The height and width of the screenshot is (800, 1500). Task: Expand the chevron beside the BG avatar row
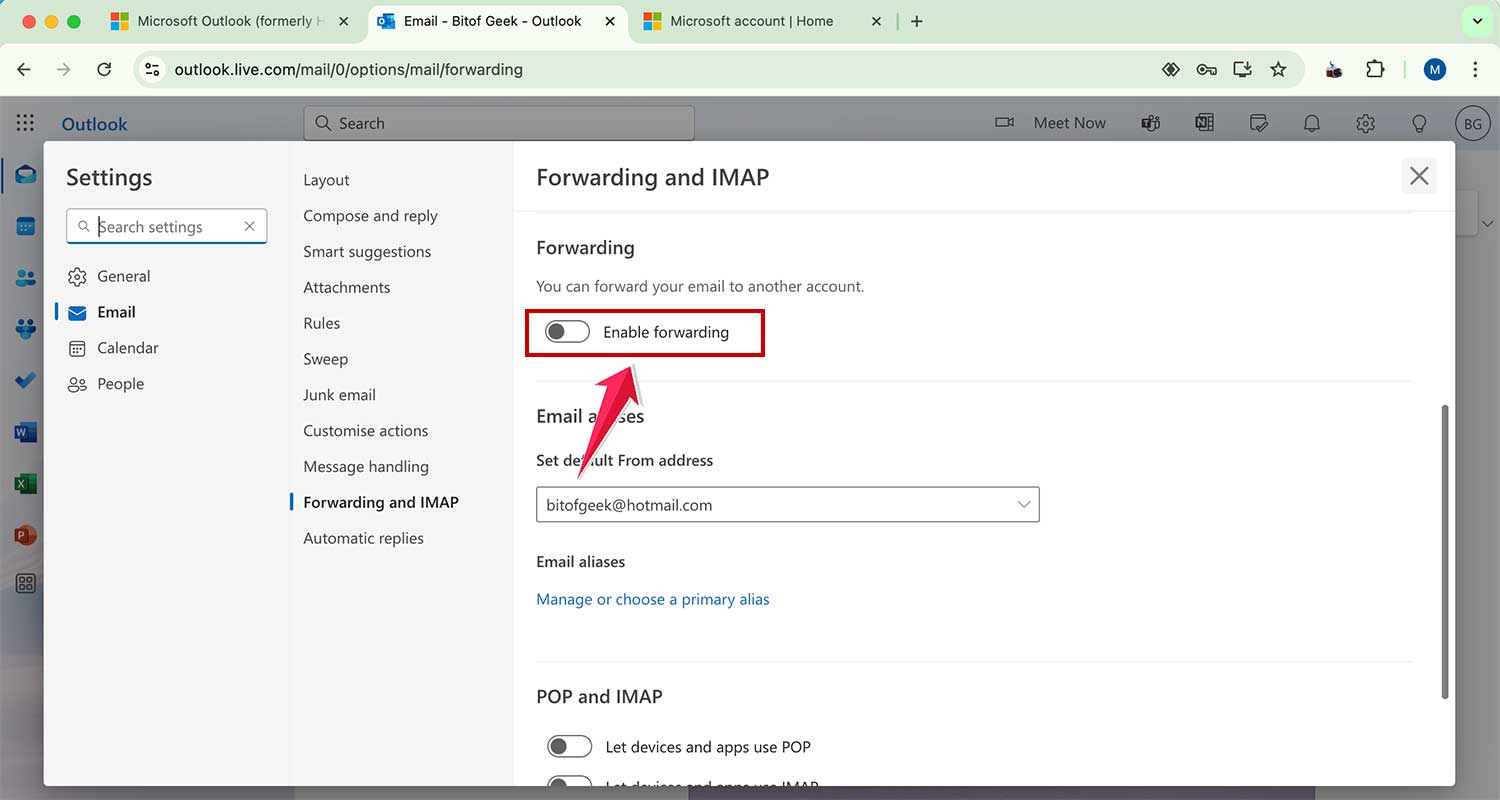(1488, 224)
